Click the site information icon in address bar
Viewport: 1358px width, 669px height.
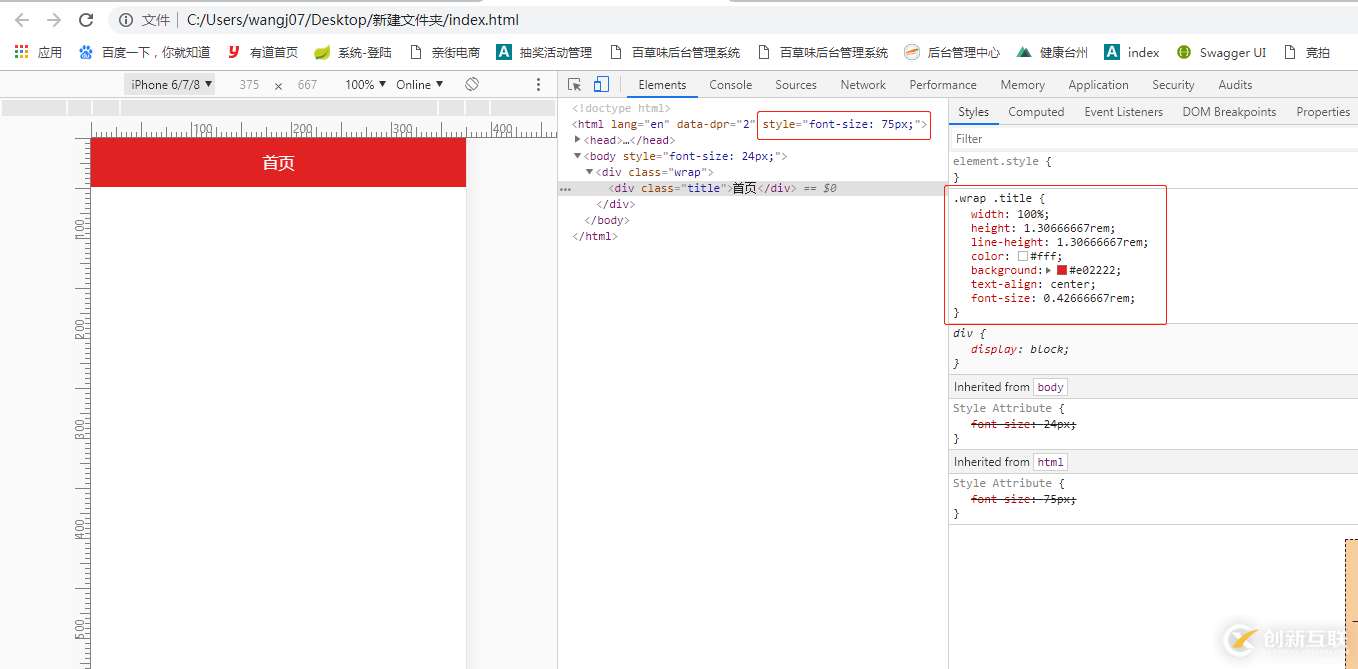(125, 20)
